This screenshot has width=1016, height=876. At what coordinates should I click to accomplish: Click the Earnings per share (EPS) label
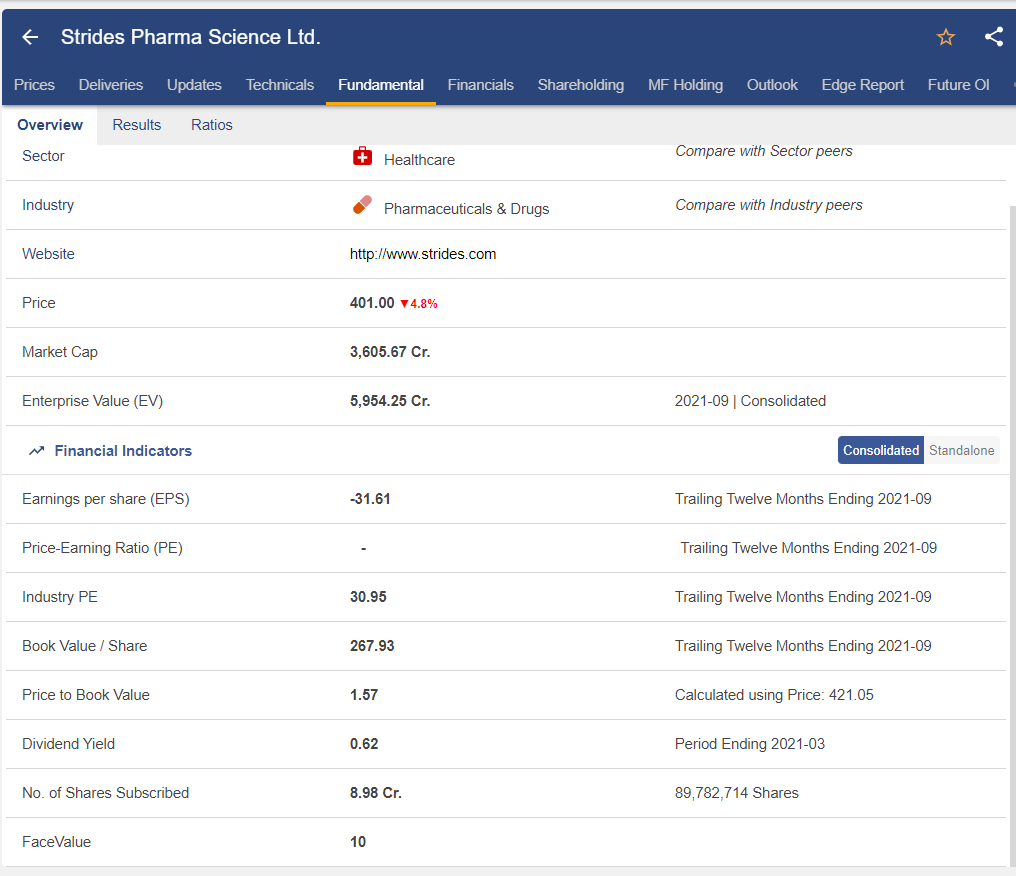106,499
